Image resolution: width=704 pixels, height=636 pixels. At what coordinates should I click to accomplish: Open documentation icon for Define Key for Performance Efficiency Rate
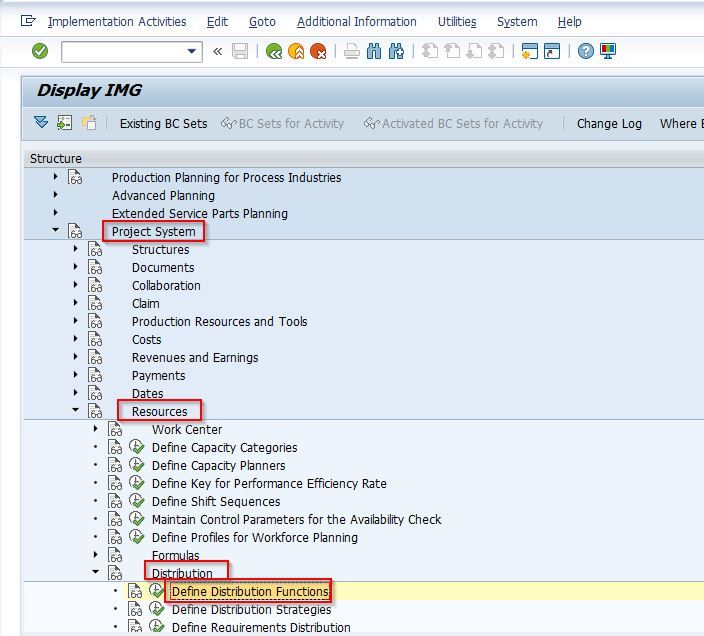[115, 483]
